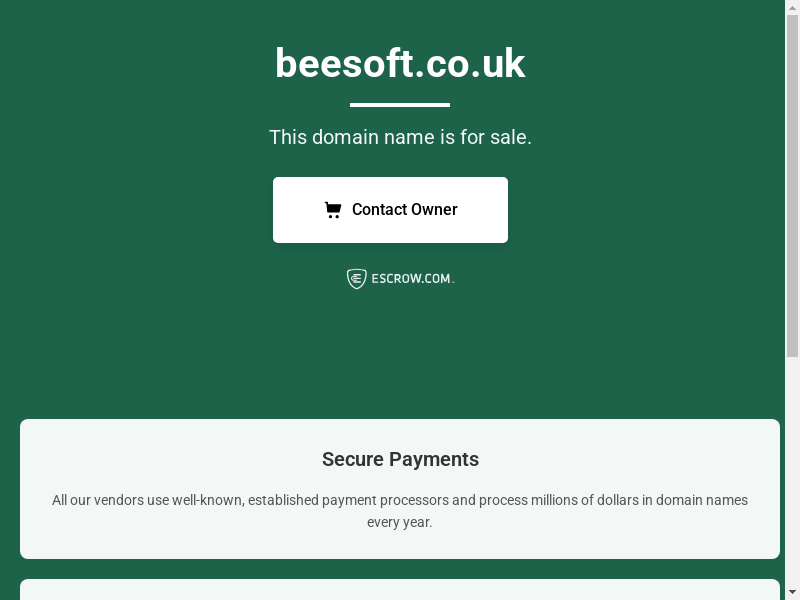Click the beesoft.co.uk domain heading

click(x=400, y=64)
